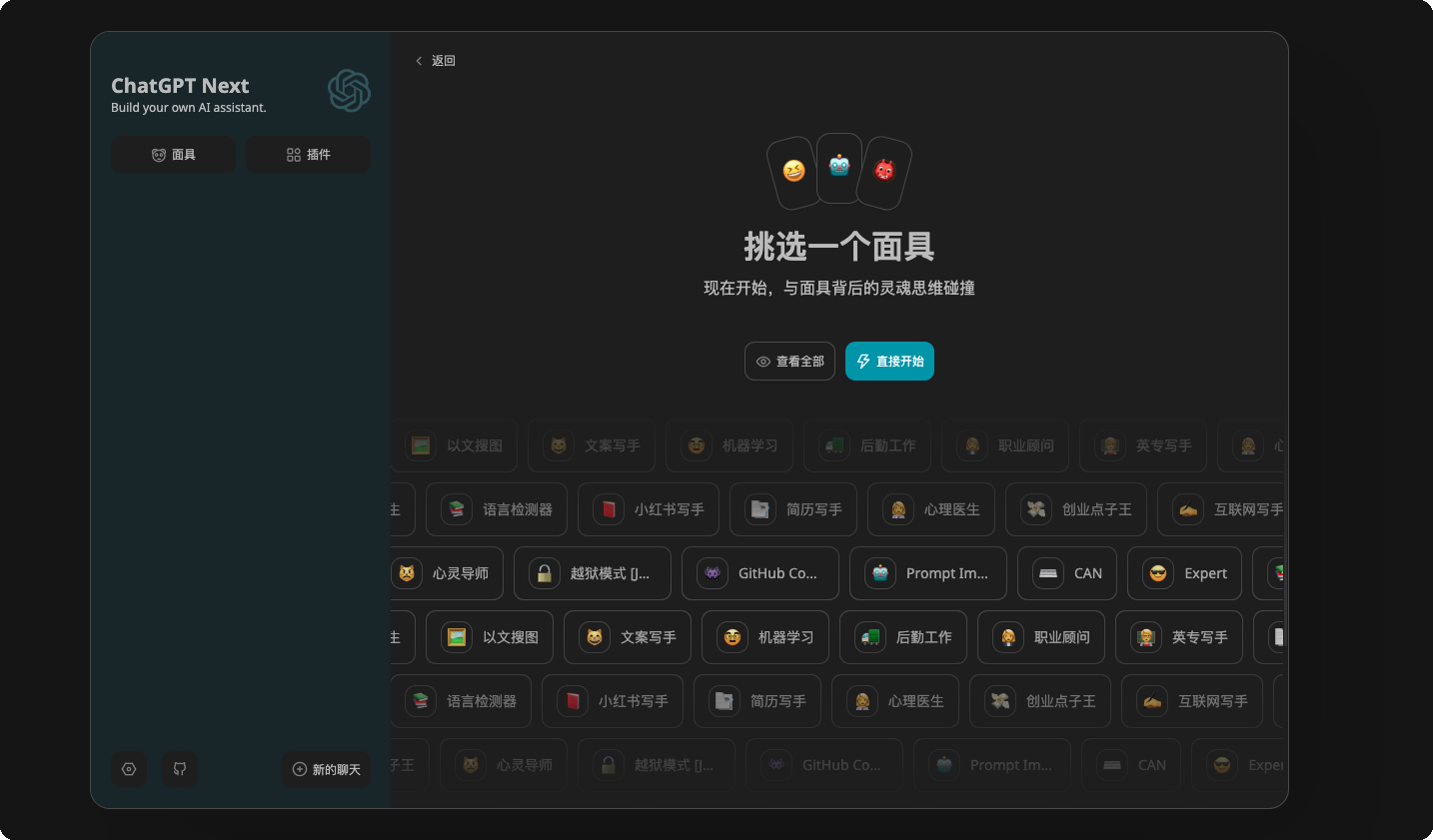The image size is (1433, 840).
Task: Choose the dimmed top-row 英专写手 mask
Action: [1143, 445]
